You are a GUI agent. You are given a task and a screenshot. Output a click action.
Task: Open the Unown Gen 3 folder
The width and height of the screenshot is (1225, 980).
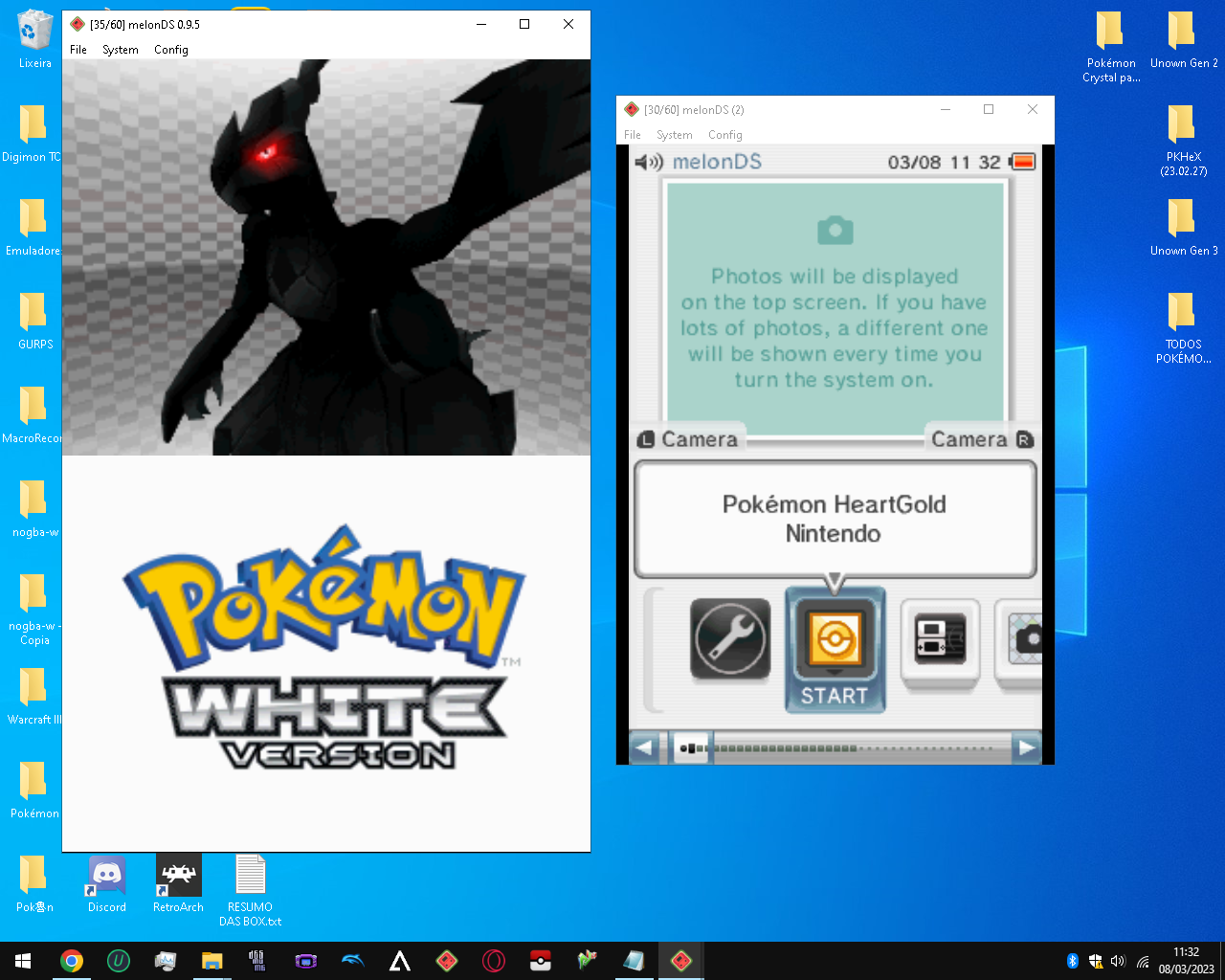(x=1184, y=228)
